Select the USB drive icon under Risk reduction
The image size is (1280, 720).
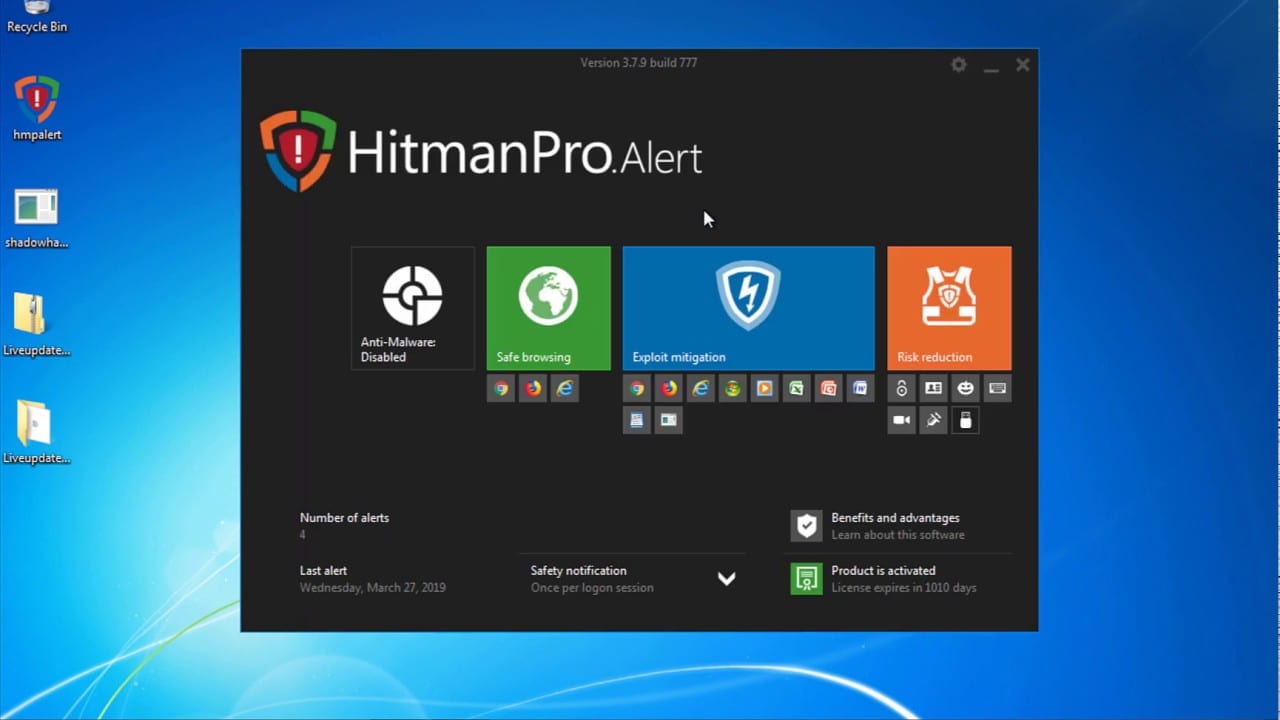(x=965, y=420)
